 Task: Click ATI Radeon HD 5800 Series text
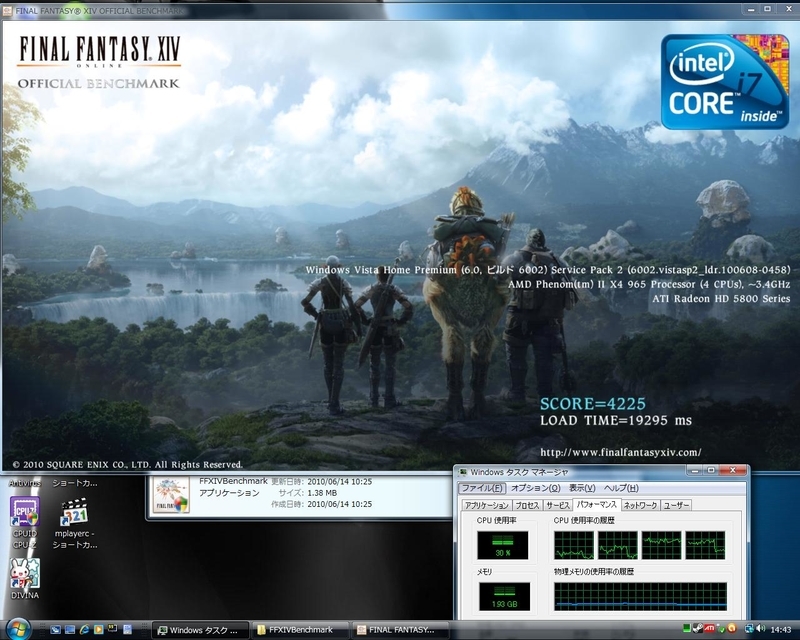(721, 299)
